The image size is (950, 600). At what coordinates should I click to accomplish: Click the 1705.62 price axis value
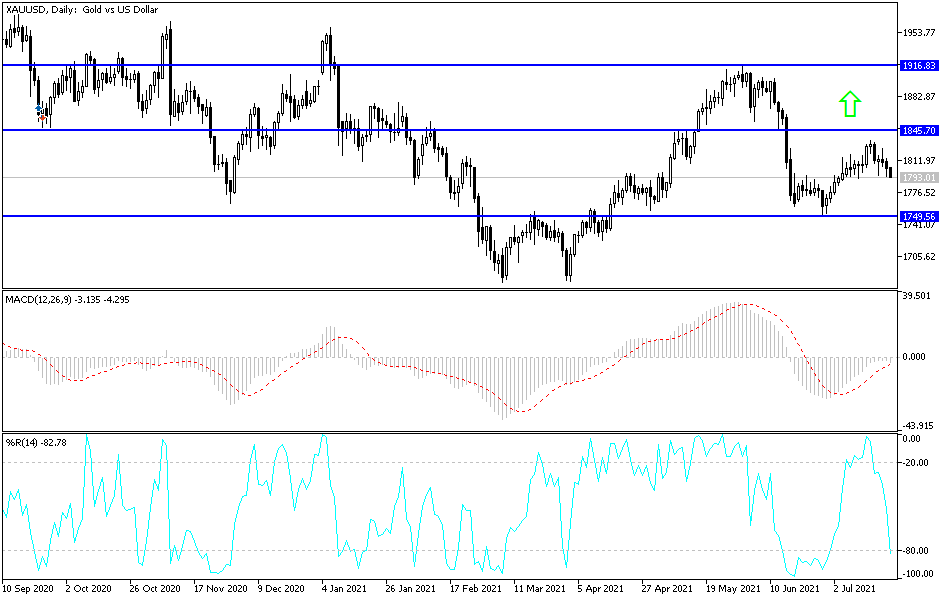click(919, 257)
